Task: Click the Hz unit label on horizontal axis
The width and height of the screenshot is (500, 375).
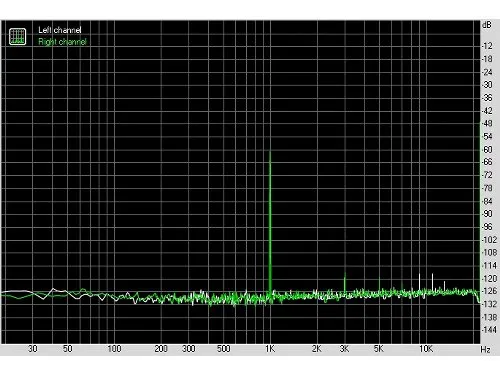Action: tap(486, 350)
